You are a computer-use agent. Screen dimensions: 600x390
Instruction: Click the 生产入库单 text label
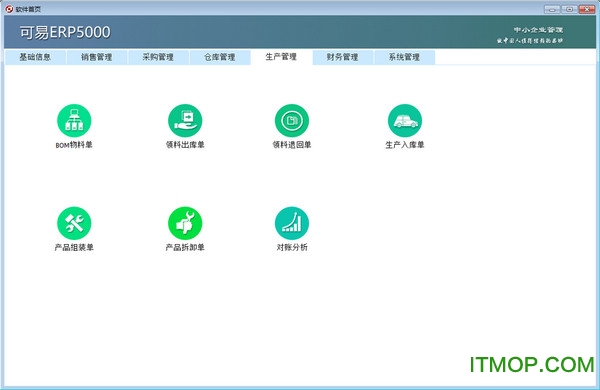click(405, 145)
